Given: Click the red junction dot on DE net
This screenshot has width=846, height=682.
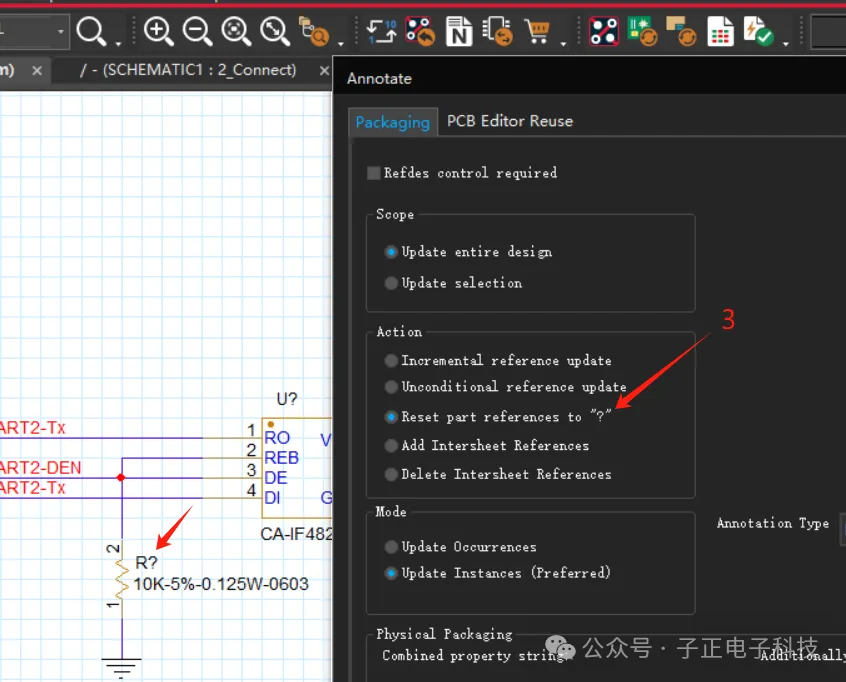Looking at the screenshot, I should (121, 478).
